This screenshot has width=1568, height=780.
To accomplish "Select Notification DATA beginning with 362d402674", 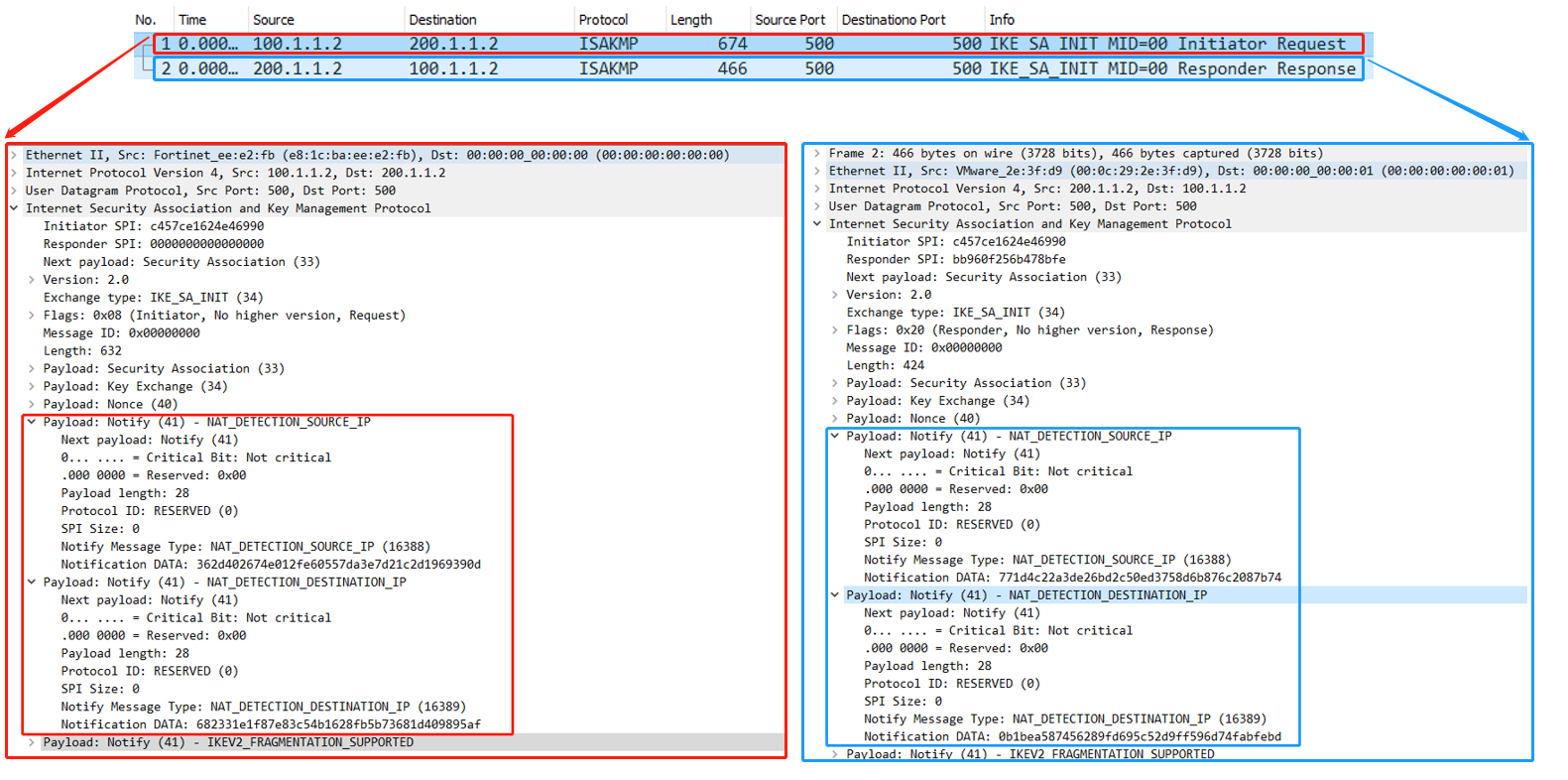I will click(271, 565).
